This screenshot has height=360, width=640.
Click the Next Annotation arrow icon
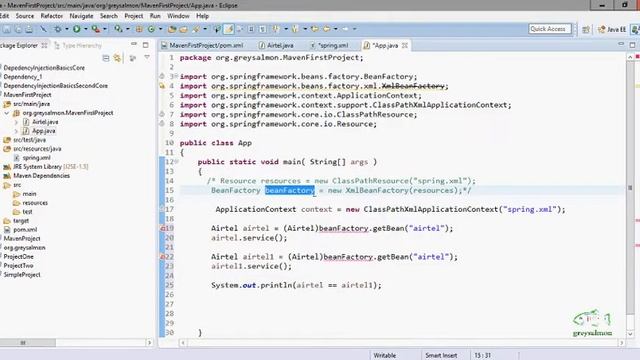(x=276, y=29)
